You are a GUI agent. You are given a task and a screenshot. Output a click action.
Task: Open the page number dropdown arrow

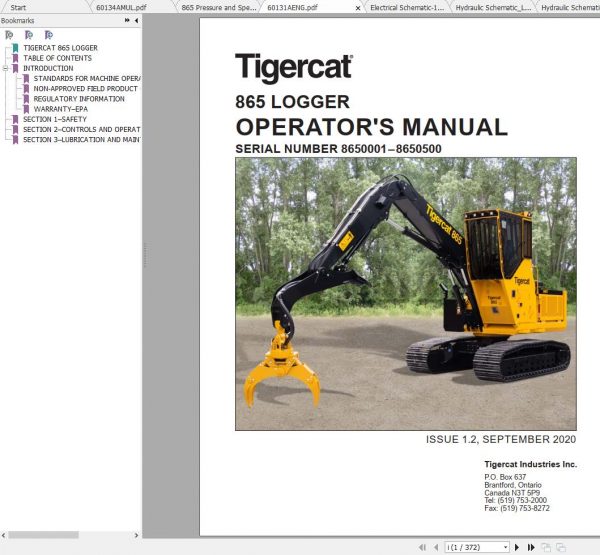(506, 547)
